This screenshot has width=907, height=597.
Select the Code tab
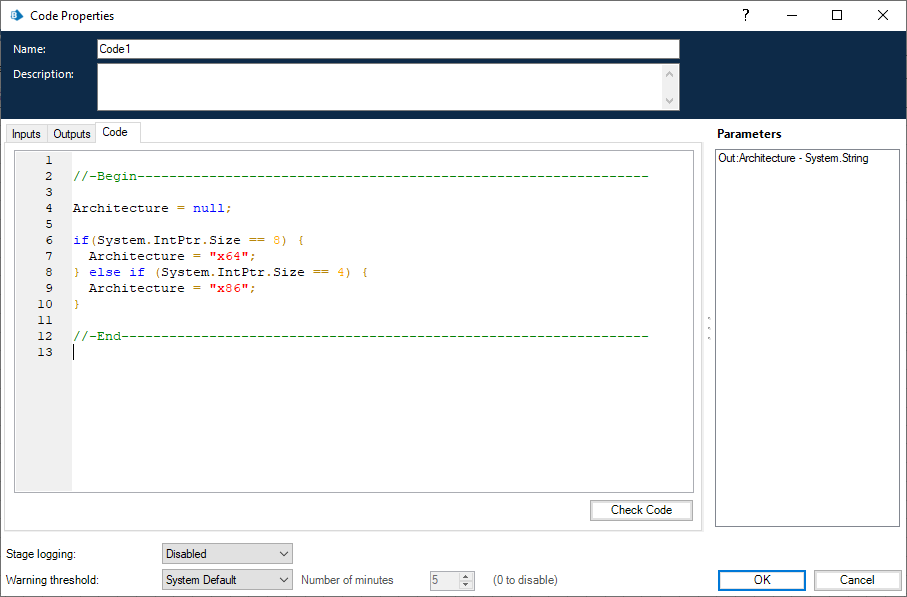click(x=115, y=132)
